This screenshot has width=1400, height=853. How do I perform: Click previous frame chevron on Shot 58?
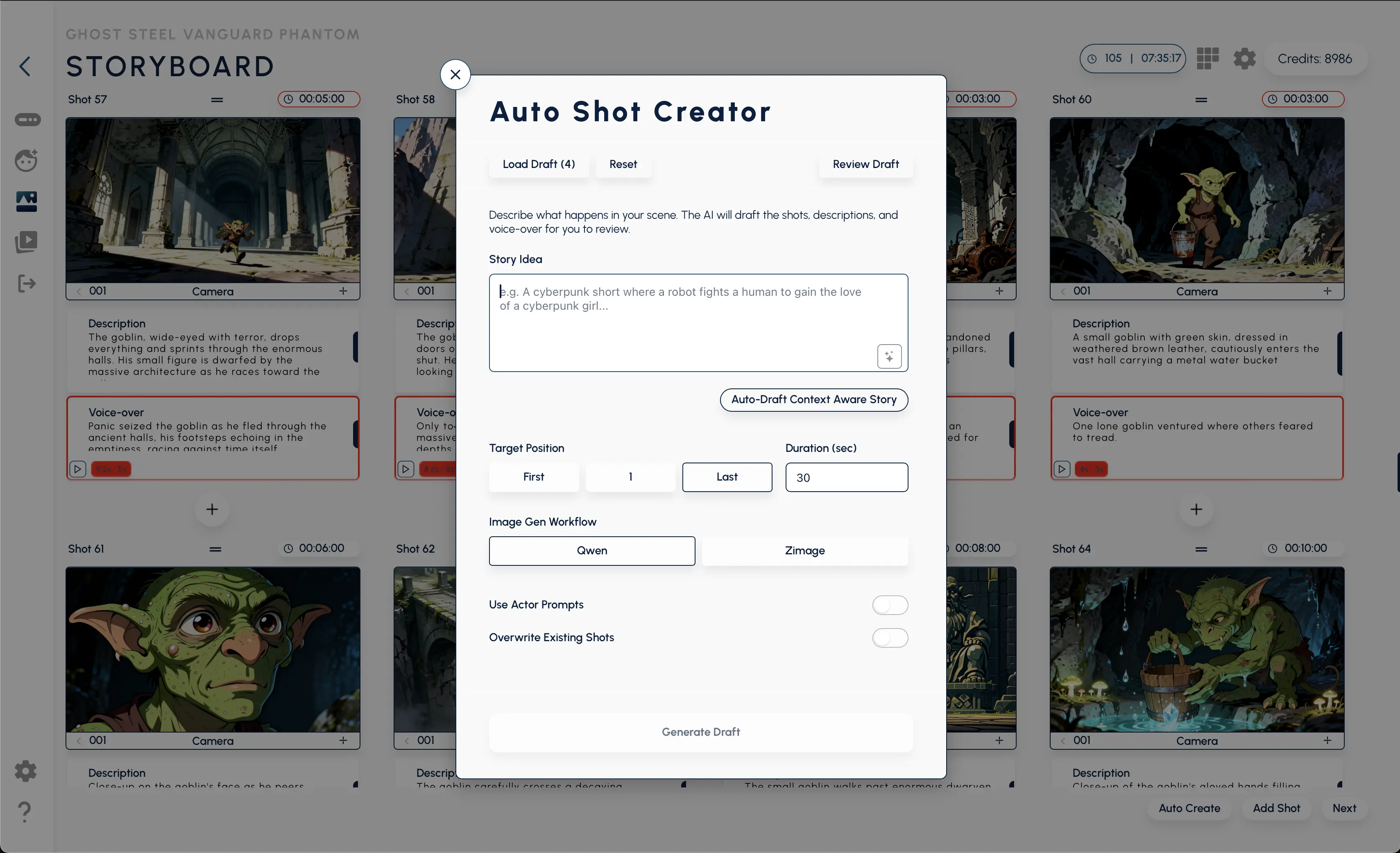point(407,291)
